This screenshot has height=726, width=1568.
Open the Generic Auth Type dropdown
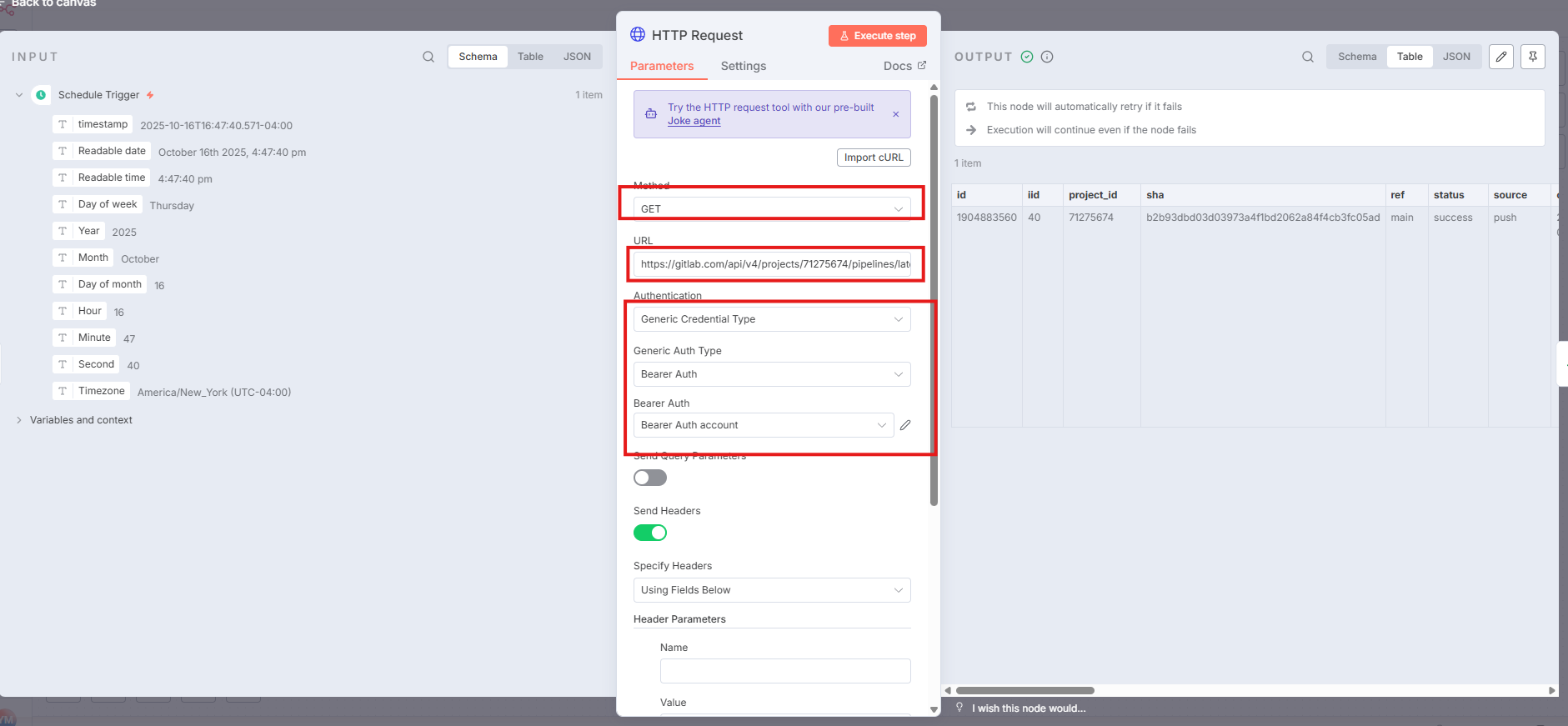[x=771, y=374]
